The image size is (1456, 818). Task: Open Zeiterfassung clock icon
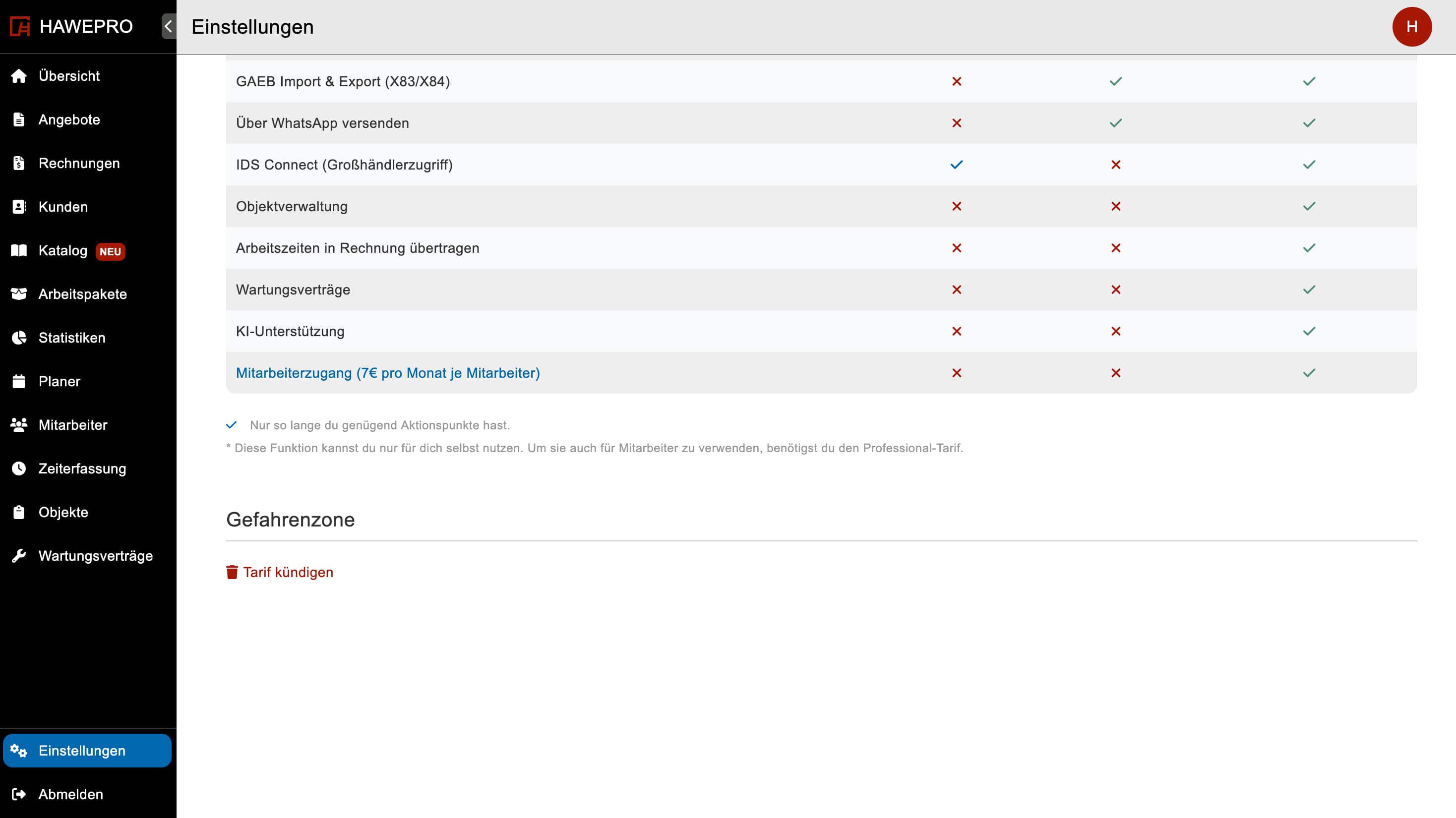[19, 468]
